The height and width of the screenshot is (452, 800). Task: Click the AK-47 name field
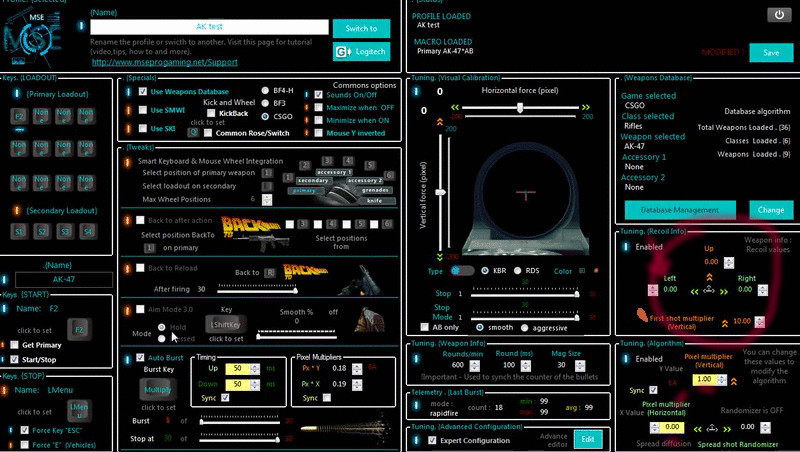point(64,280)
